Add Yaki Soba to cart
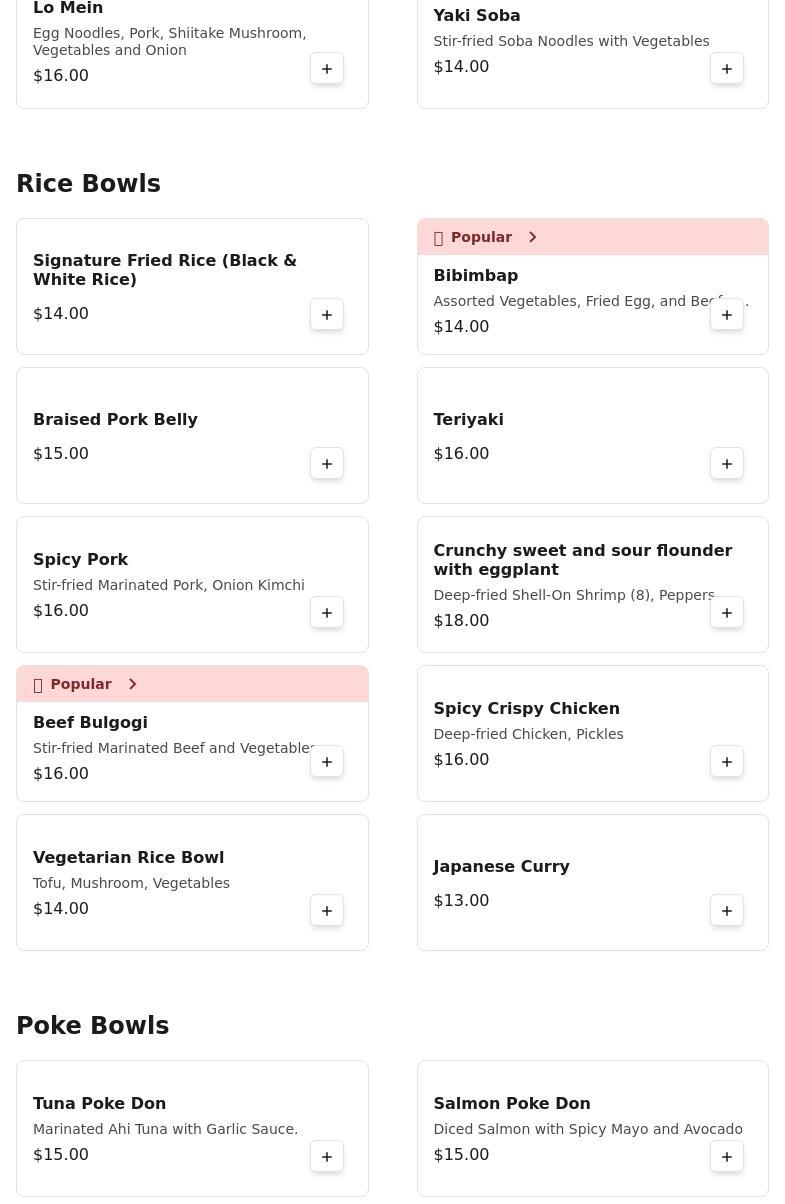Screen dimensions: 785x1204 coord(727,69)
